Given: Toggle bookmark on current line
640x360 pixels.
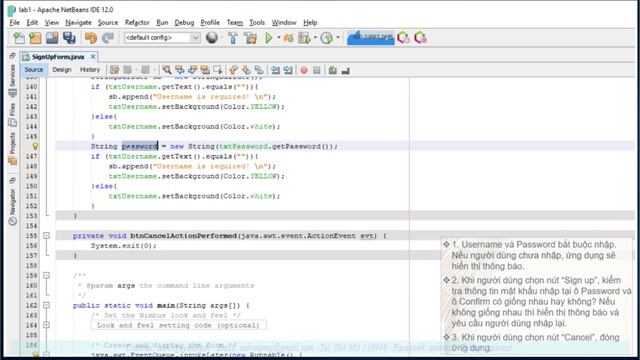Looking at the screenshot, I should [259, 70].
